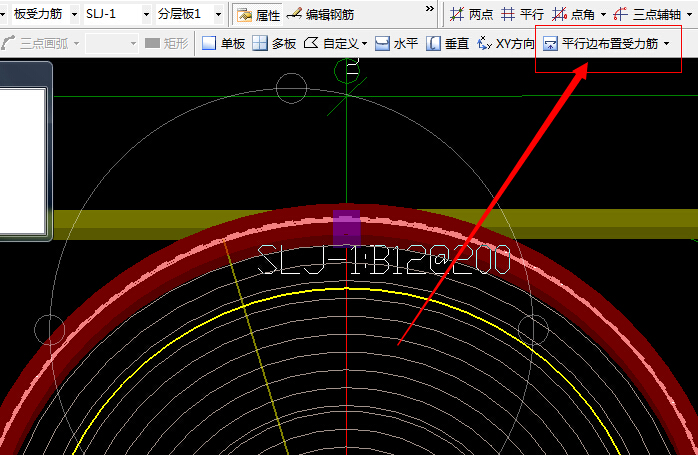This screenshot has height=455, width=698.
Task: Select the 两点 two-point axis tool
Action: [471, 15]
